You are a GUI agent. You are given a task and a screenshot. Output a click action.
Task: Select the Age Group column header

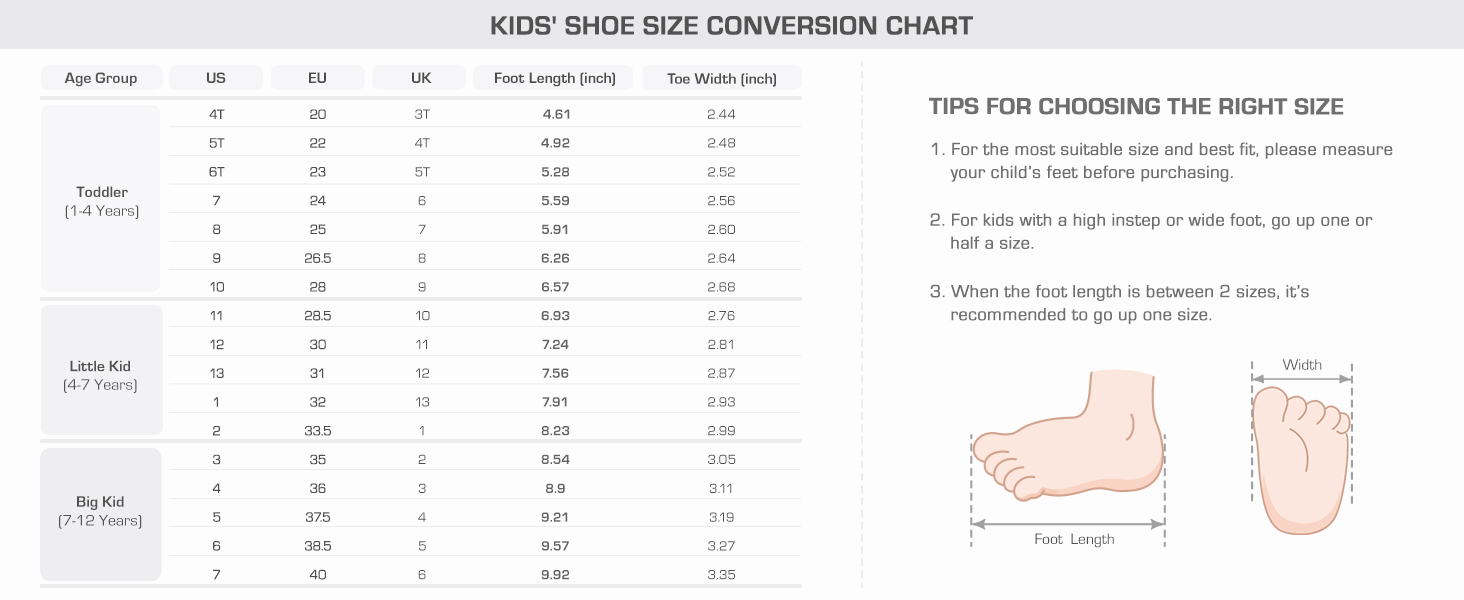[100, 78]
